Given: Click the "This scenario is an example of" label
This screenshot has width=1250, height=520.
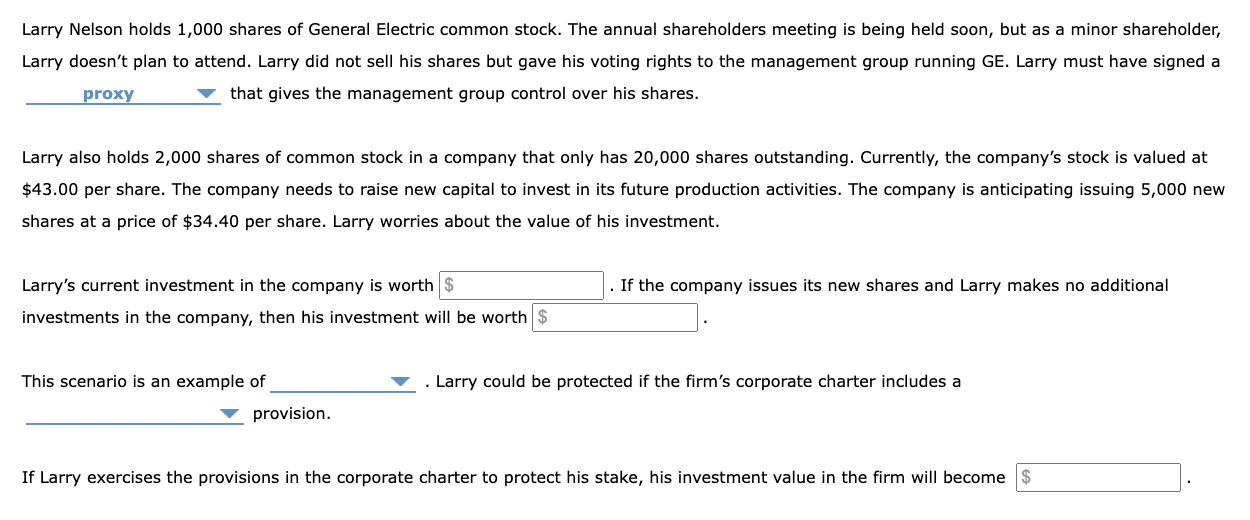Looking at the screenshot, I should point(144,382).
